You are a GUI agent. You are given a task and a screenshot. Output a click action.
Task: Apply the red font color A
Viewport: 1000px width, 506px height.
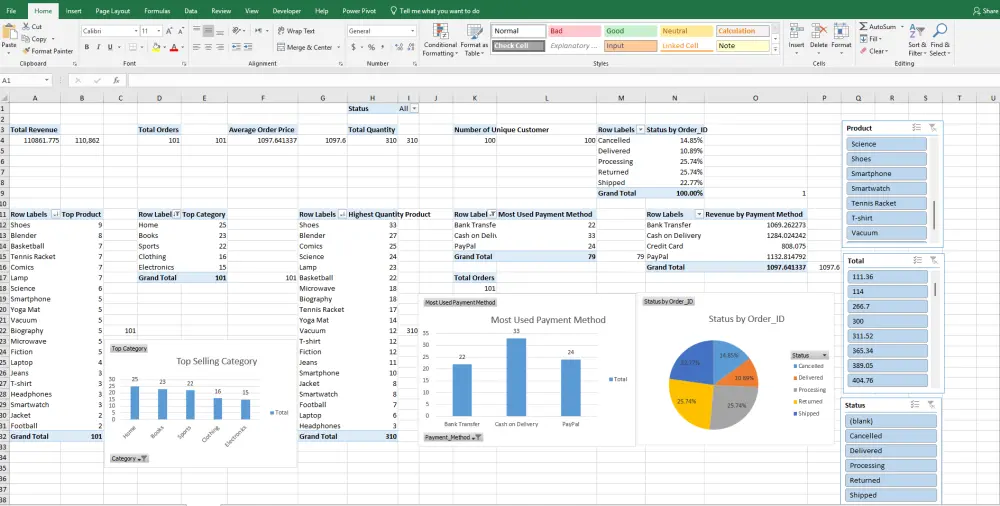pyautogui.click(x=173, y=47)
